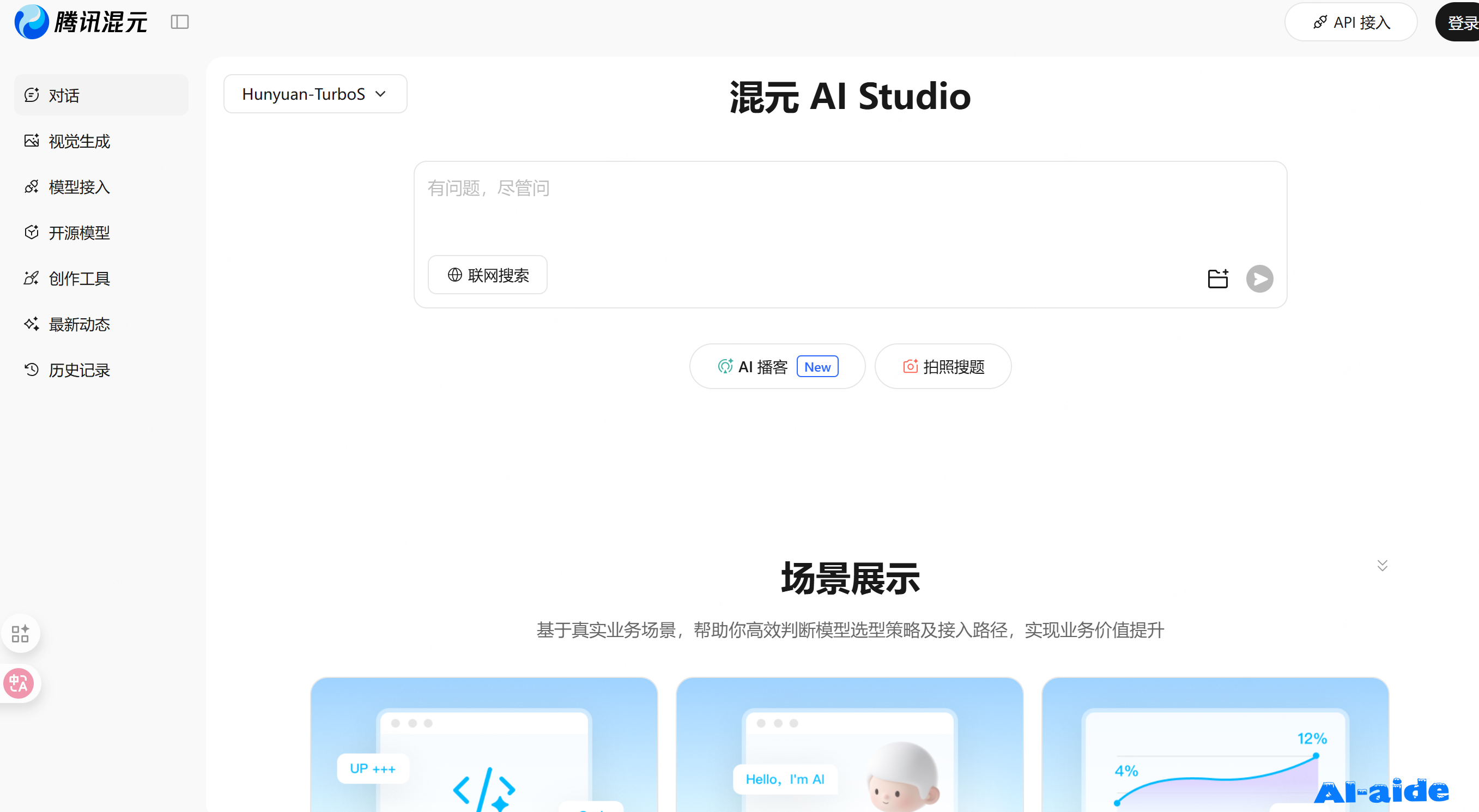The image size is (1479, 812).
Task: Open 创作工具 from the sidebar
Action: (101, 278)
